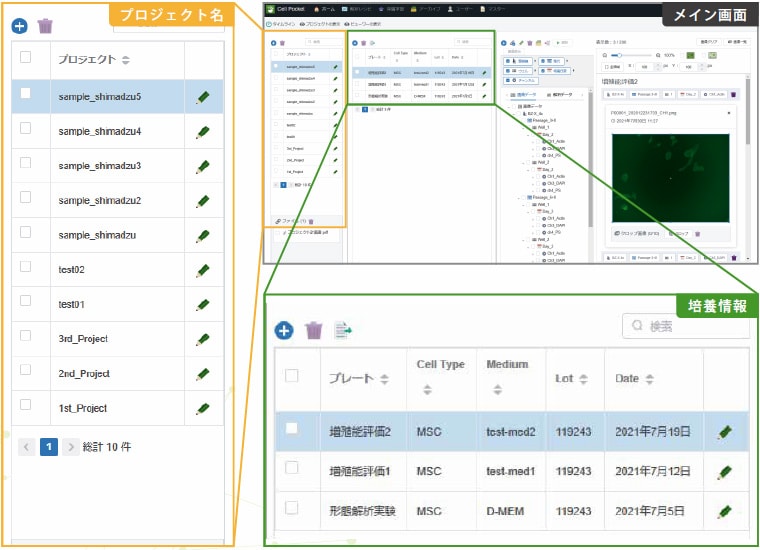Click trash icon under the main-screen green cell image
The height and width of the screenshot is (550, 760).
point(697,234)
